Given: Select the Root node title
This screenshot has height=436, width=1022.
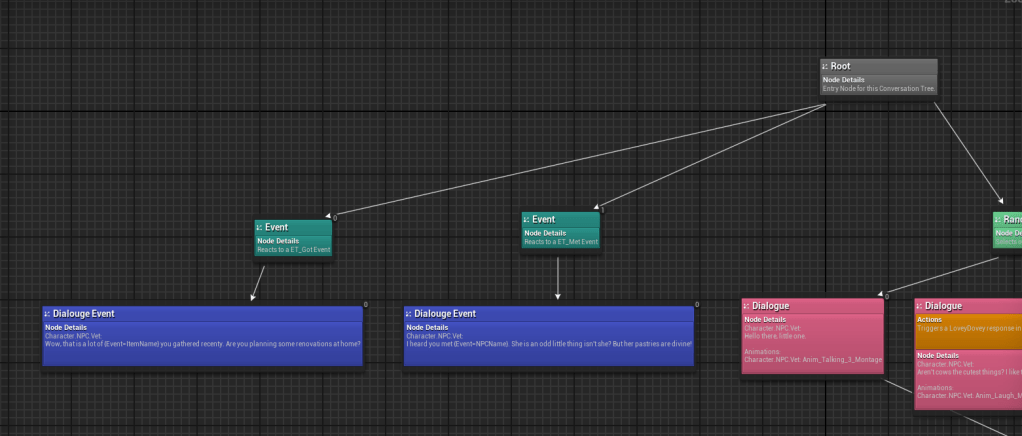Looking at the screenshot, I should (x=841, y=67).
